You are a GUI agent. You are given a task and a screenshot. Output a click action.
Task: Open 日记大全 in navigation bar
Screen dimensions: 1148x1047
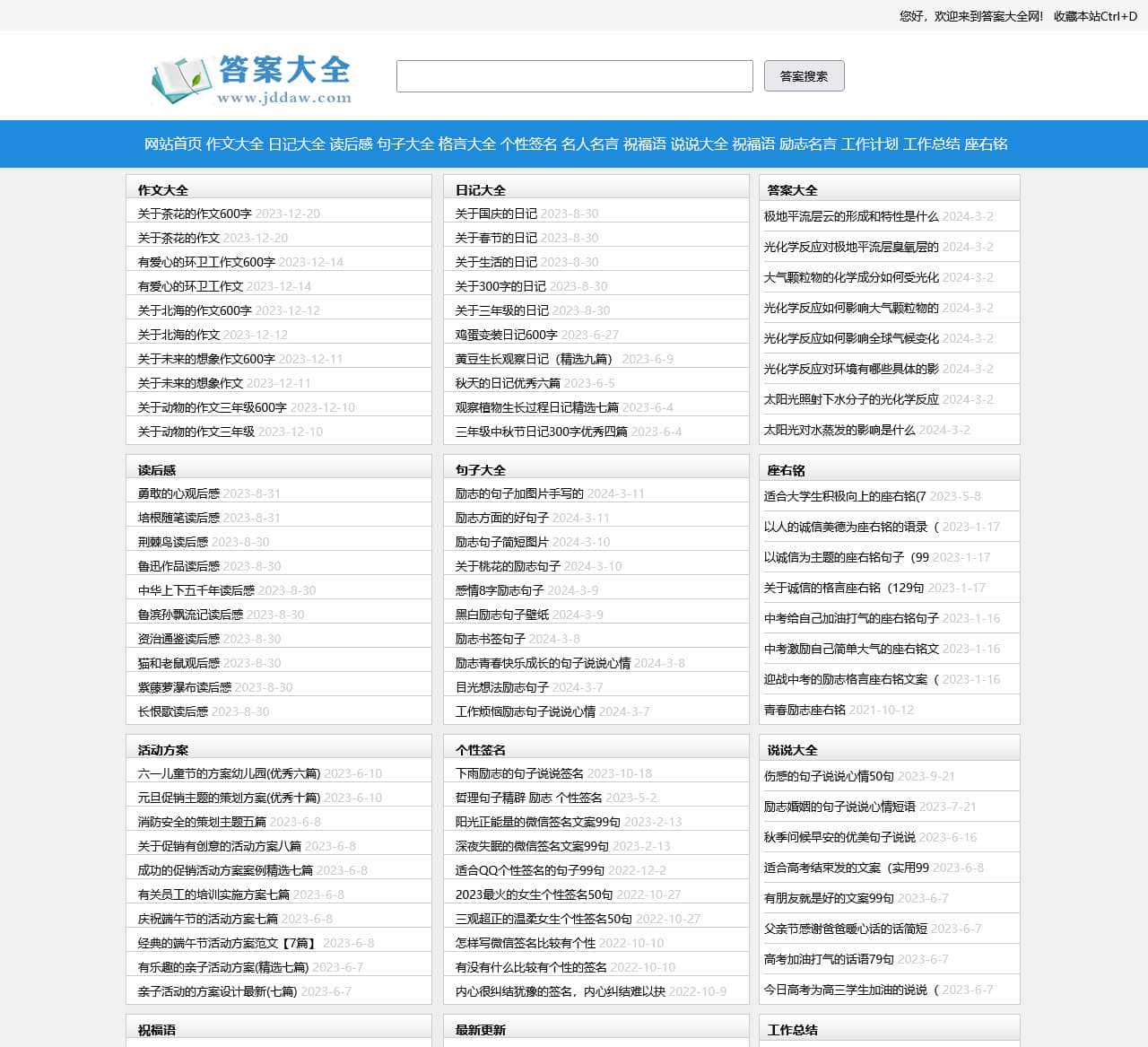(x=297, y=144)
